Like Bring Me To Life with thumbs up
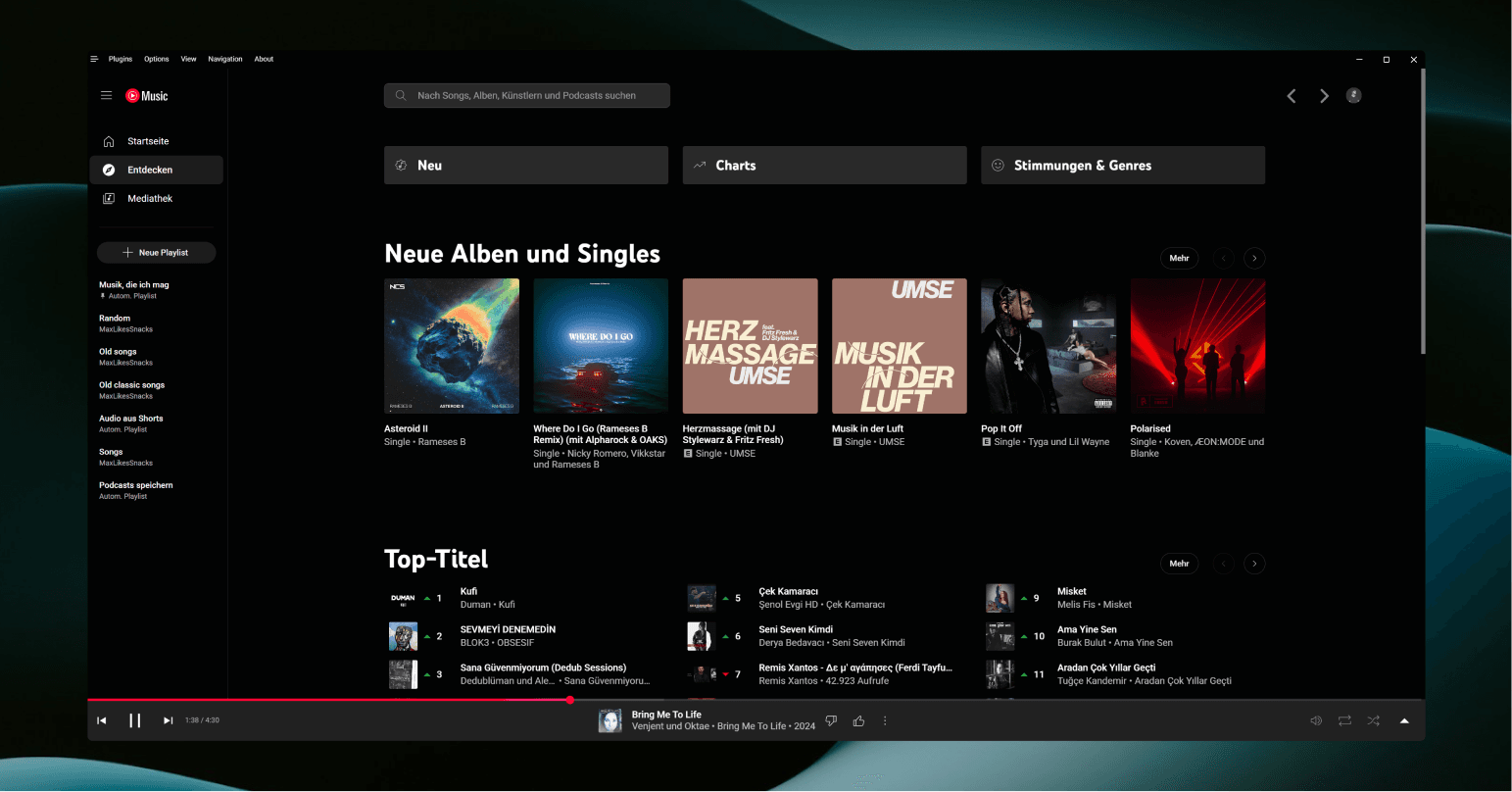This screenshot has width=1512, height=792. (858, 720)
